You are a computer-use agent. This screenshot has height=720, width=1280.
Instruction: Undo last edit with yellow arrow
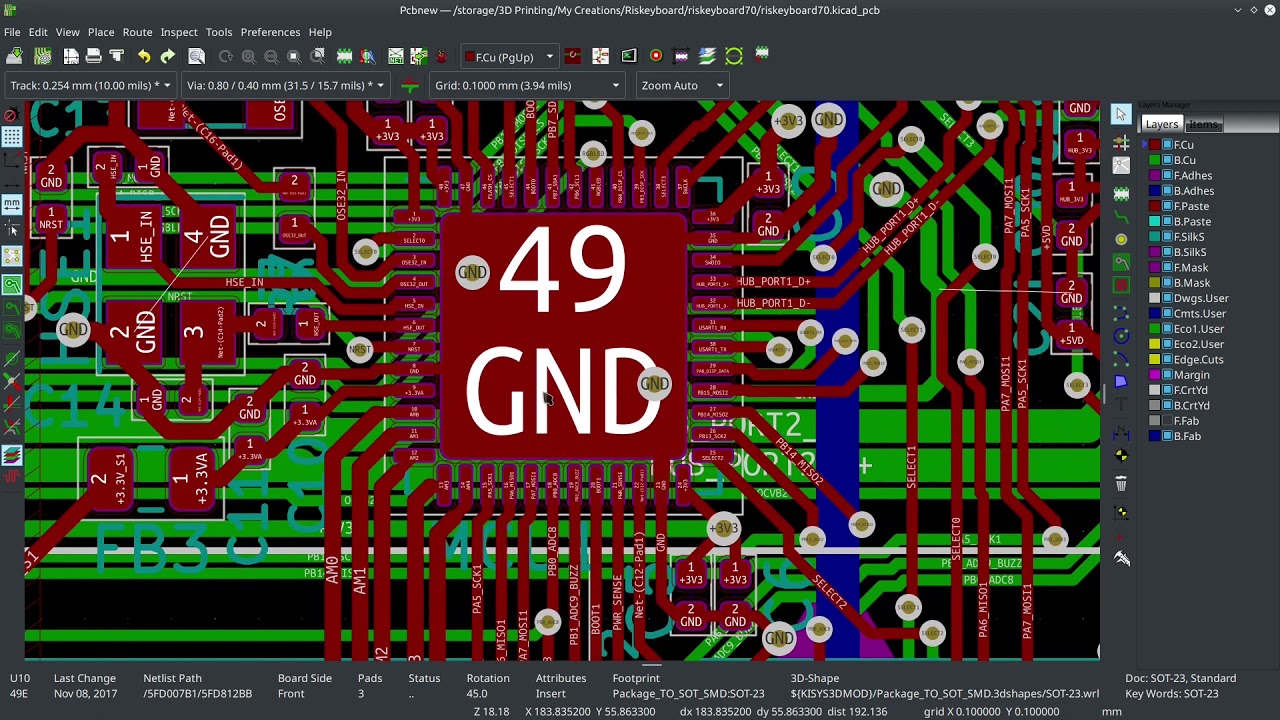click(x=144, y=56)
